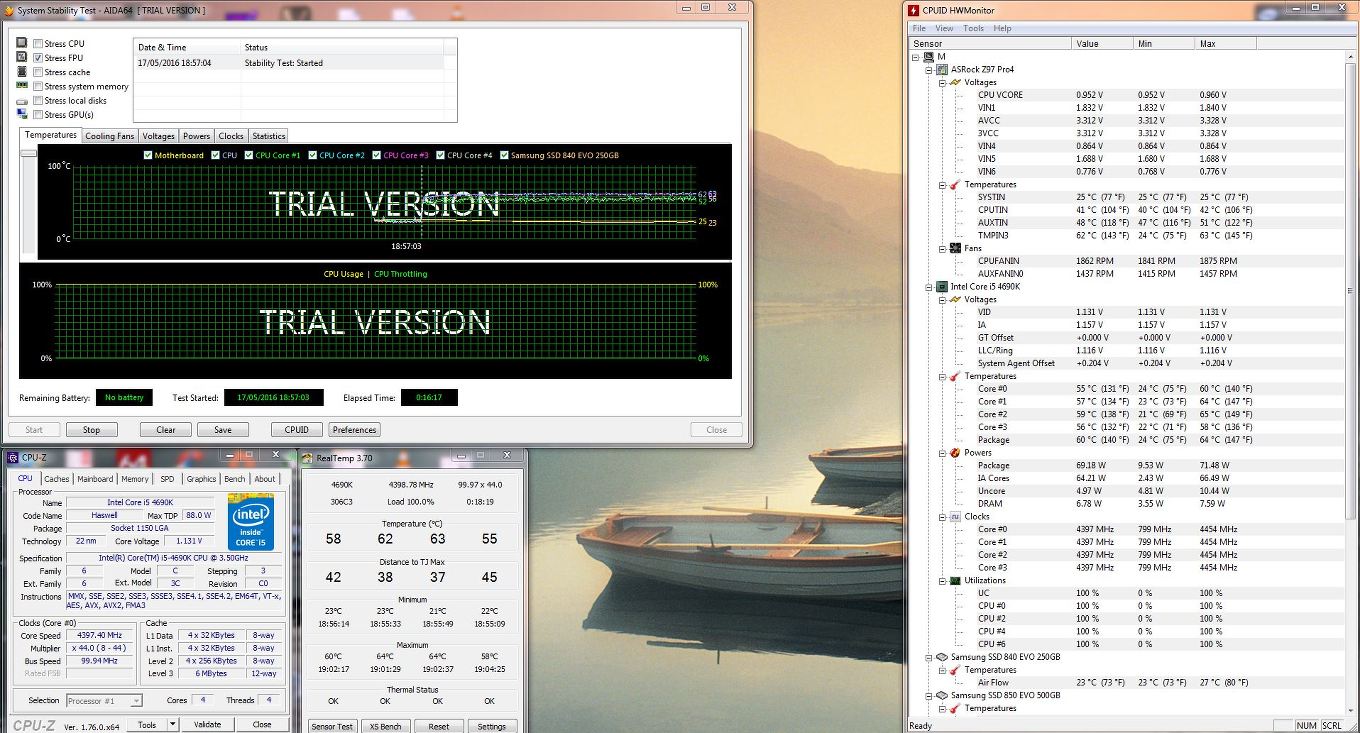Click the CPU chip icon beside Stress CPU
1360x733 pixels.
[22, 43]
